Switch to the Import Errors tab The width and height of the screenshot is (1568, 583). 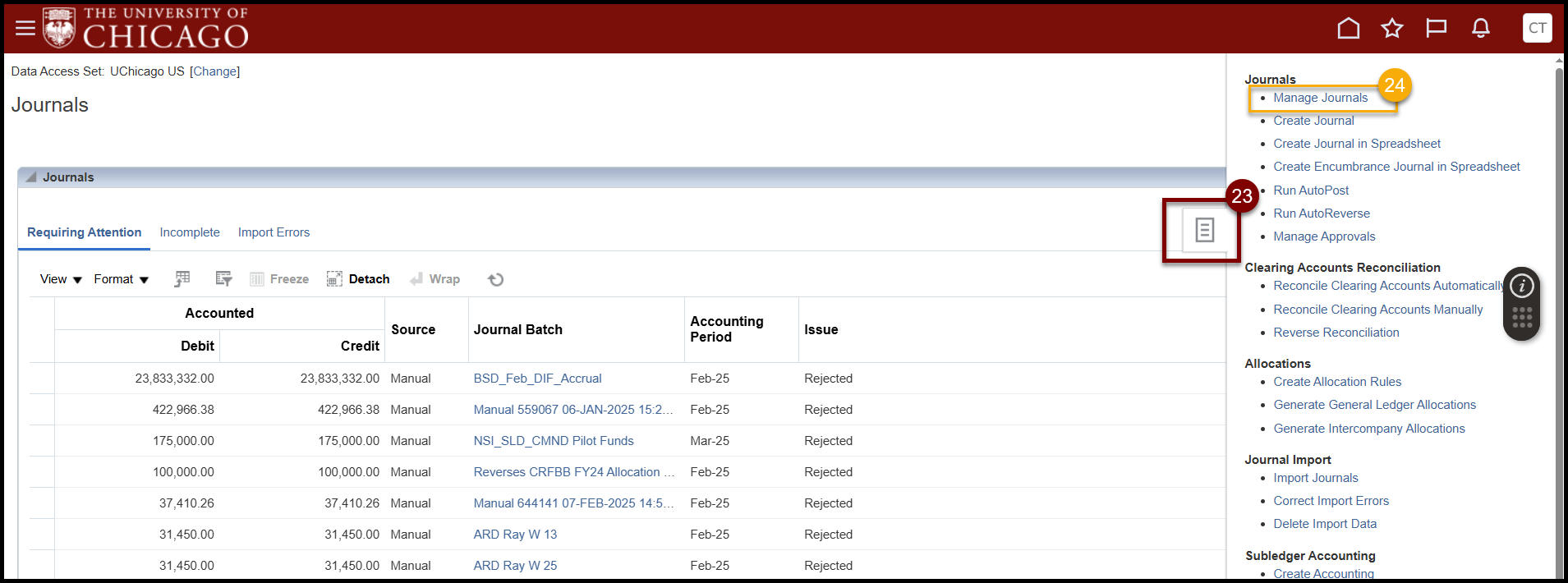(274, 232)
